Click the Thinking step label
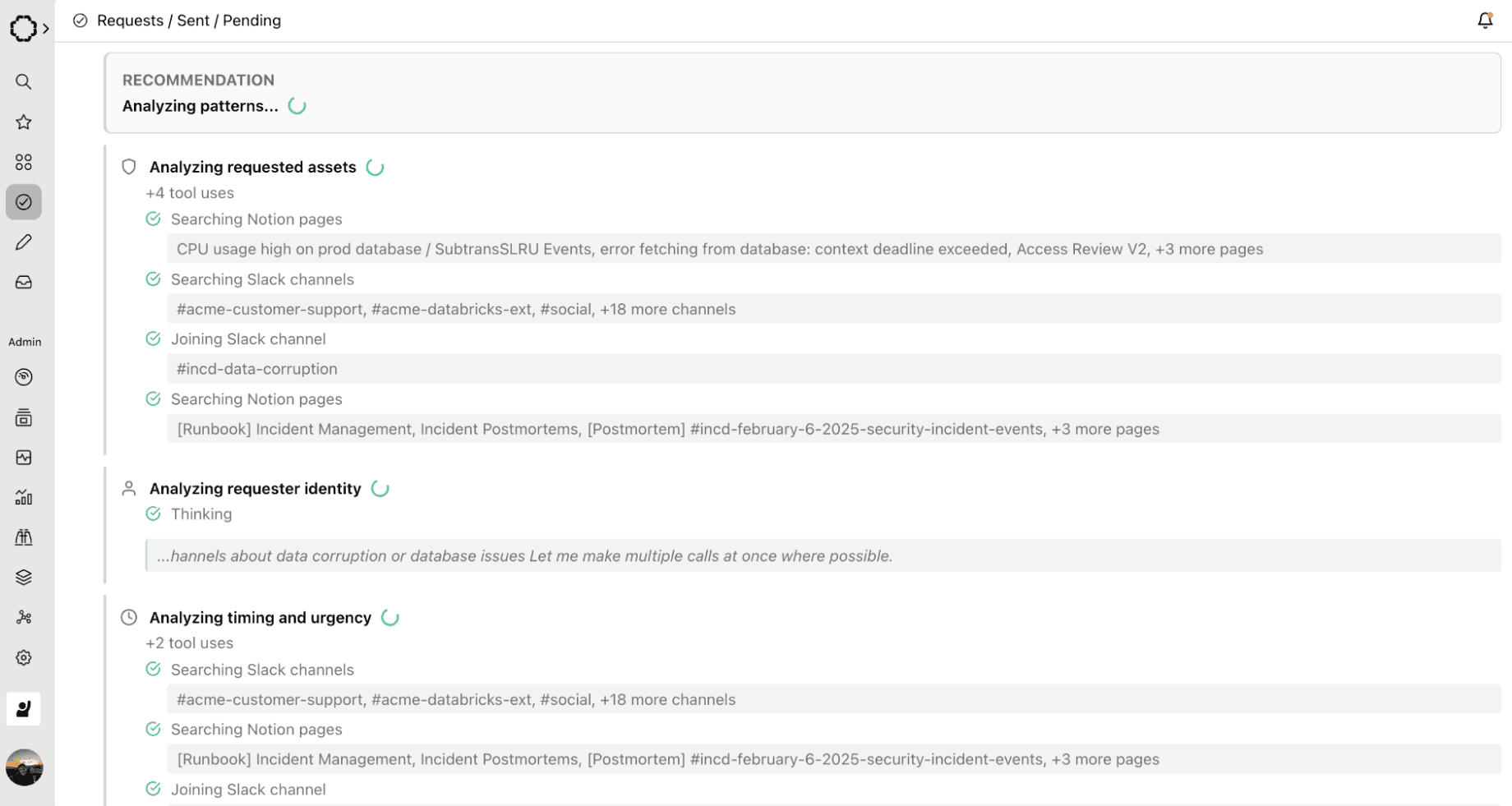Viewport: 1512px width, 806px height. point(201,514)
